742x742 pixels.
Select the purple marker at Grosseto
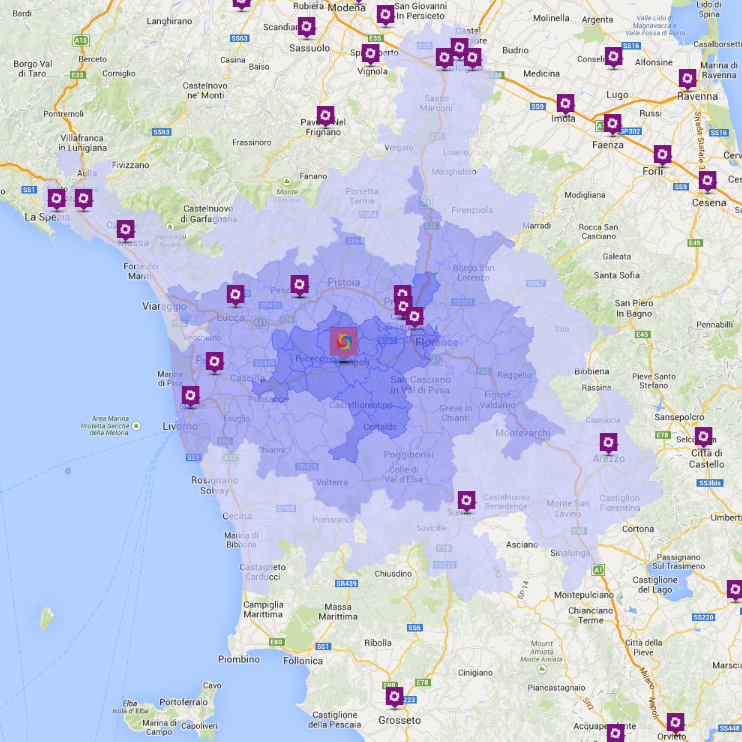pos(395,697)
